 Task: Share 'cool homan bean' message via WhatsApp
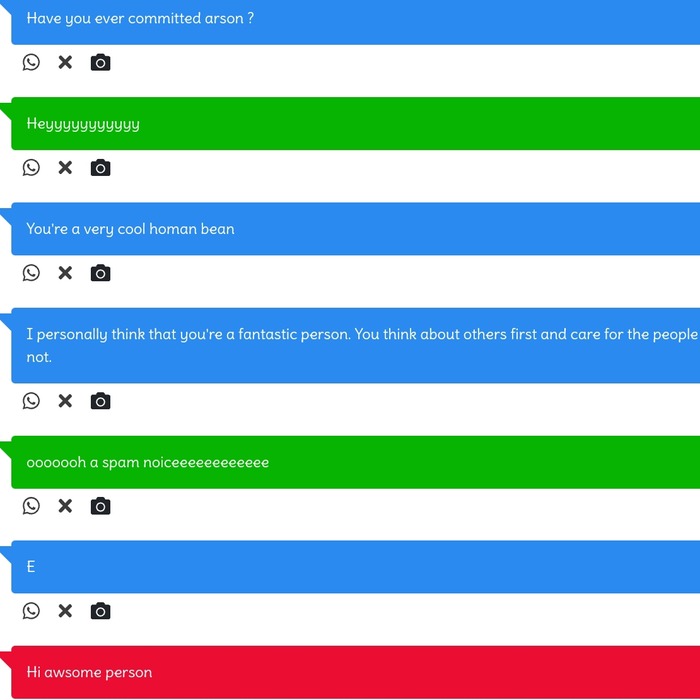[31, 273]
